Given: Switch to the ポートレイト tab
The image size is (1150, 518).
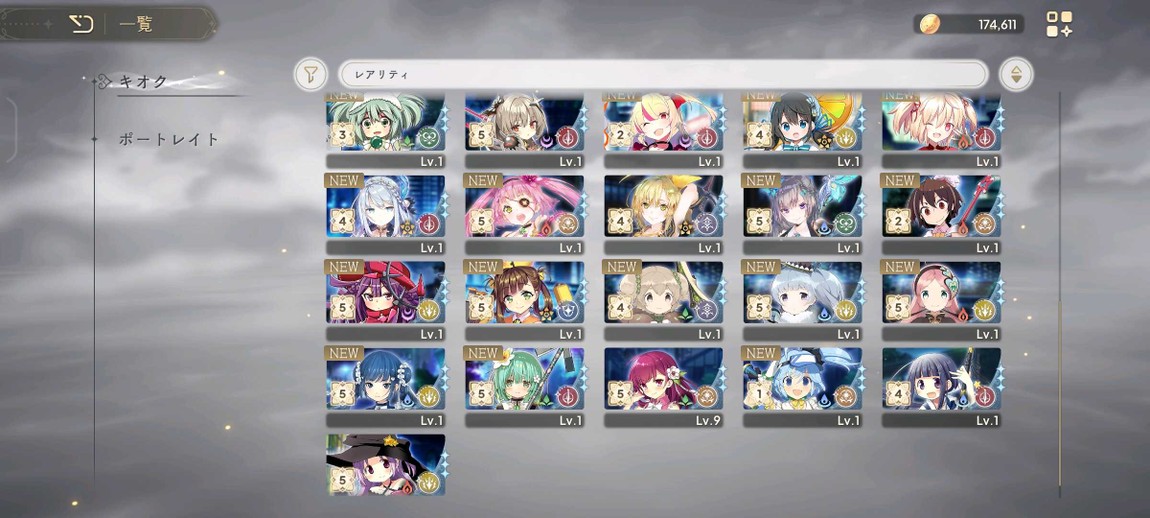Looking at the screenshot, I should point(169,139).
